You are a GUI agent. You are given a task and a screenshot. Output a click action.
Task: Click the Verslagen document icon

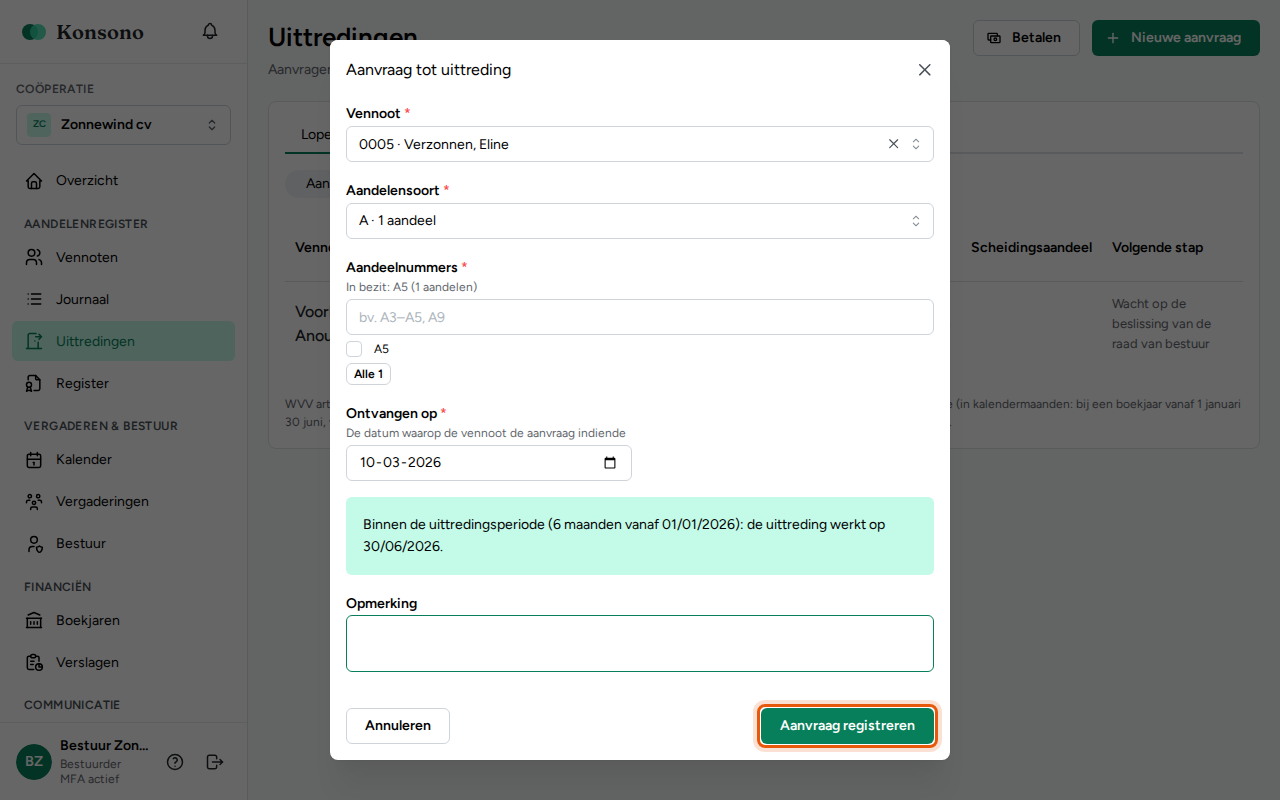coord(34,662)
